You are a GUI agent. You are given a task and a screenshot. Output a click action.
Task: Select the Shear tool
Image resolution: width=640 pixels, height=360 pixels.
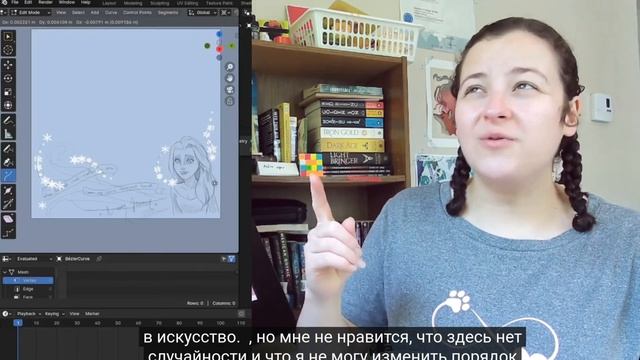coord(8,219)
